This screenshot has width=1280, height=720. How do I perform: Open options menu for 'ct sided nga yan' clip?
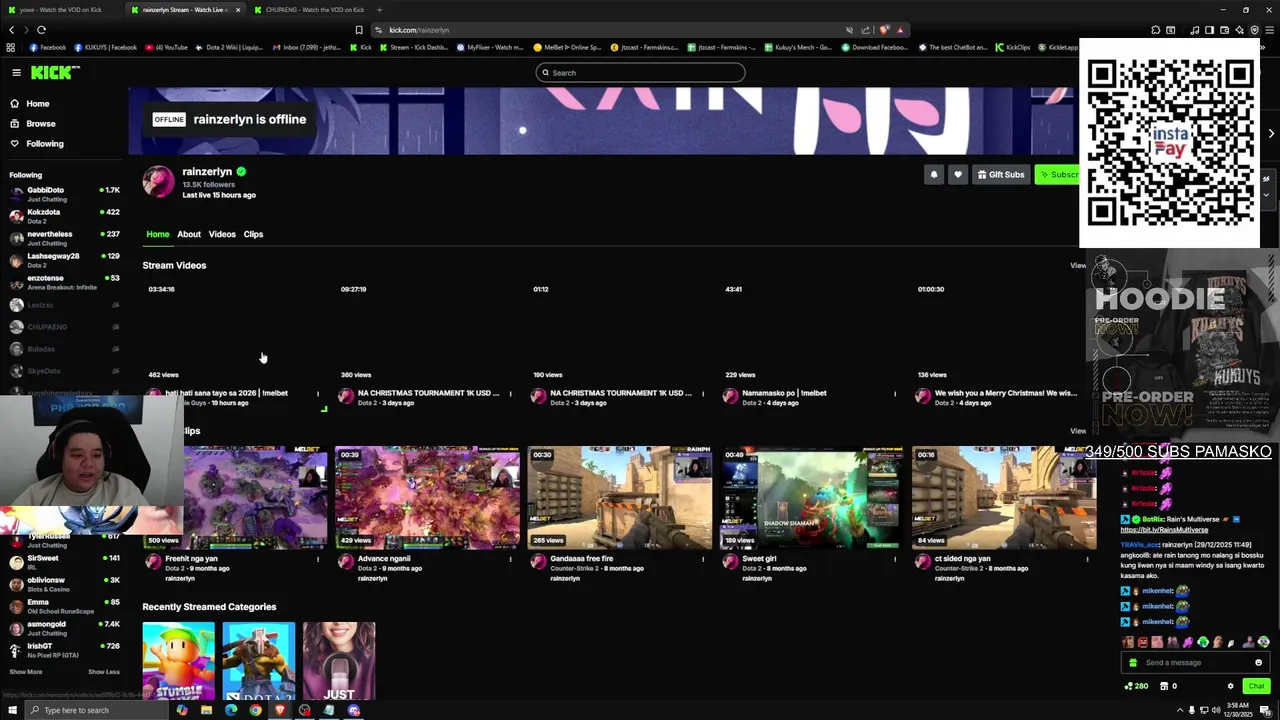[1087, 560]
